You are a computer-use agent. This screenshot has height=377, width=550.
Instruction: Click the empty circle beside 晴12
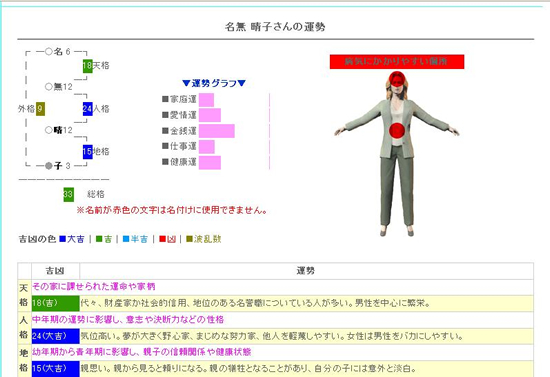tap(49, 130)
